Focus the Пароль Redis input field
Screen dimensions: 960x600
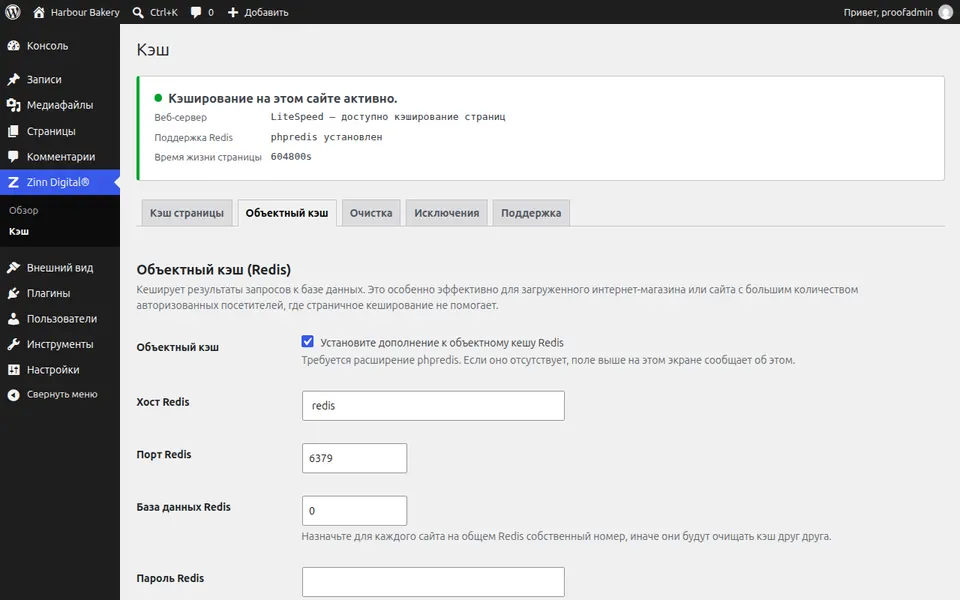click(x=433, y=582)
